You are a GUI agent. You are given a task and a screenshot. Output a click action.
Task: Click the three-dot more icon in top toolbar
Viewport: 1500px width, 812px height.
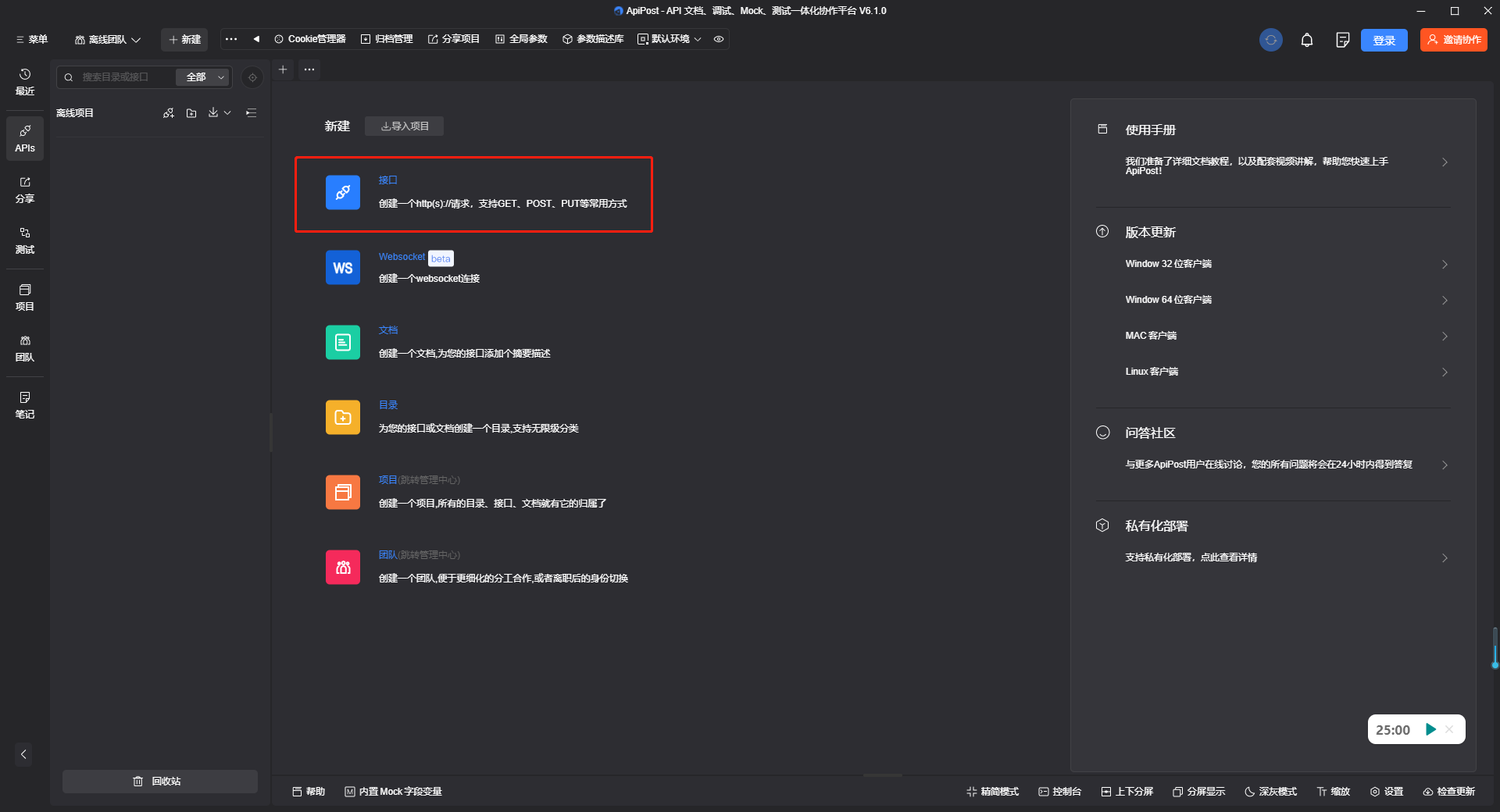[231, 39]
